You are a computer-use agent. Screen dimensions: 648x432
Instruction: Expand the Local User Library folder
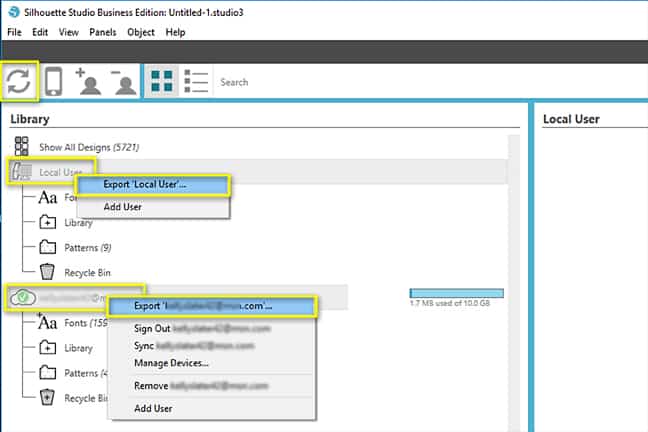48,221
